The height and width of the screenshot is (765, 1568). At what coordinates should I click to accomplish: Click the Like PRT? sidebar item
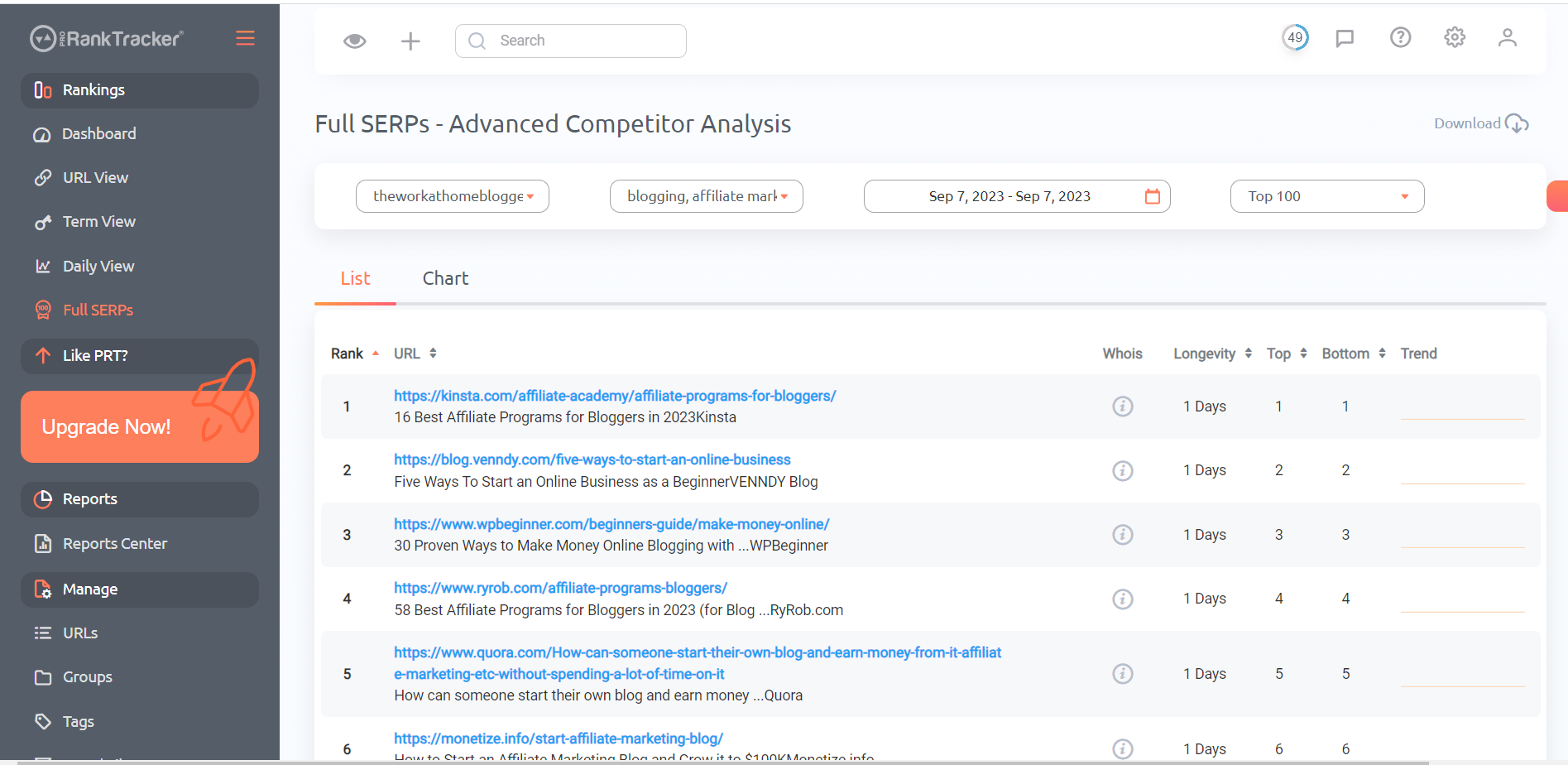(x=140, y=356)
